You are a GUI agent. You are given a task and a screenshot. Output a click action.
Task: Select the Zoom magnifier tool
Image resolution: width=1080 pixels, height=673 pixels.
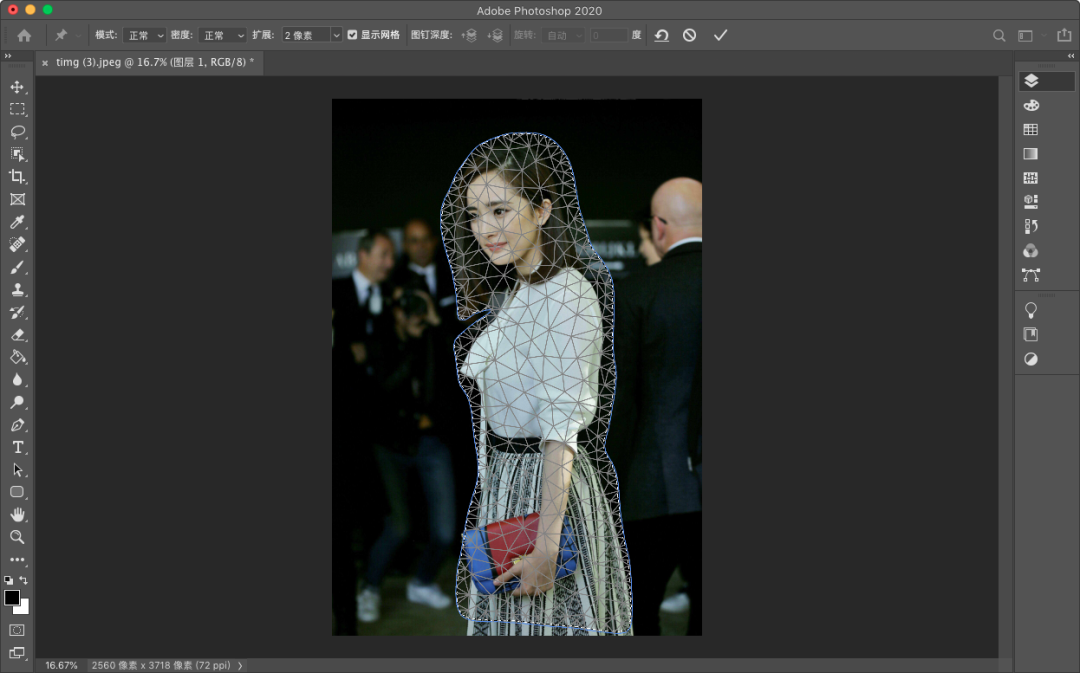click(x=17, y=537)
